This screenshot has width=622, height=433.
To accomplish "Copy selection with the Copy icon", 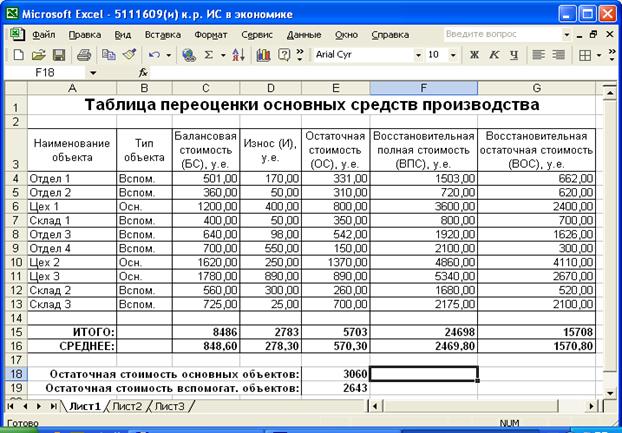I will 109,55.
